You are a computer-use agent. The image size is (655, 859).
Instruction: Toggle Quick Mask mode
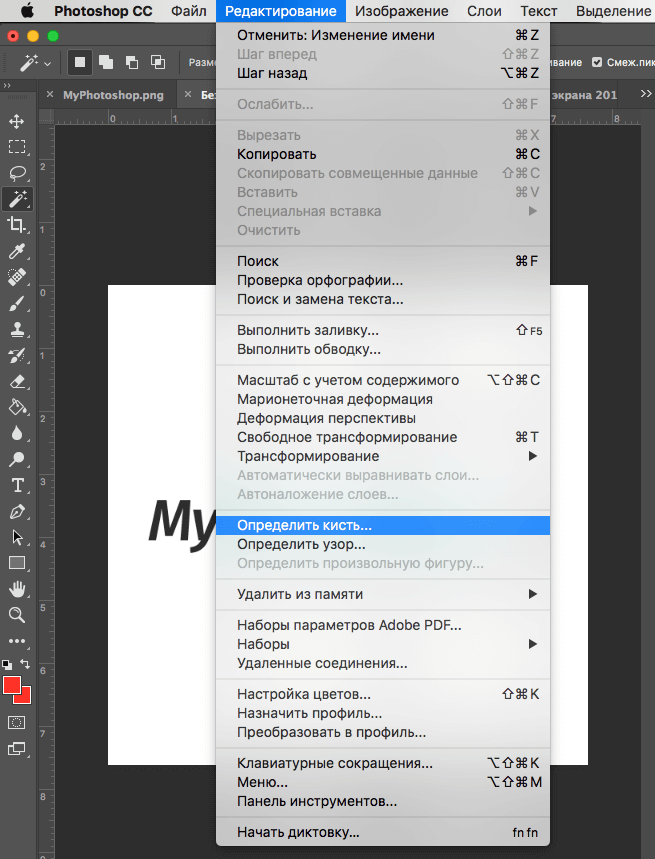(16, 723)
